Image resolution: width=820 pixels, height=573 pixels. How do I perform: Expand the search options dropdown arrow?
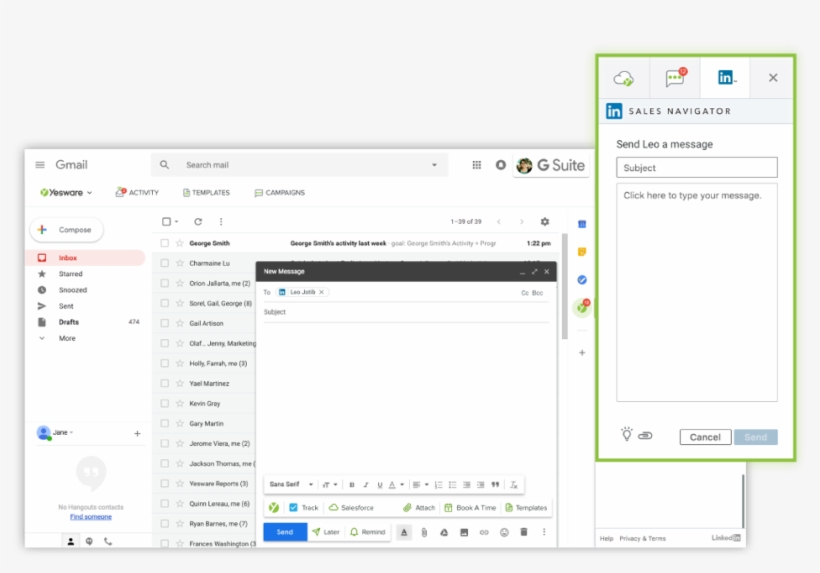[x=434, y=165]
